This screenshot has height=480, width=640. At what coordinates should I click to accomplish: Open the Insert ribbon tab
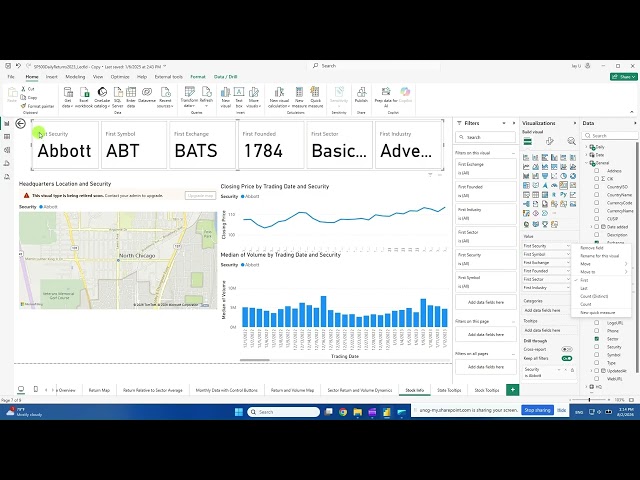pos(51,77)
